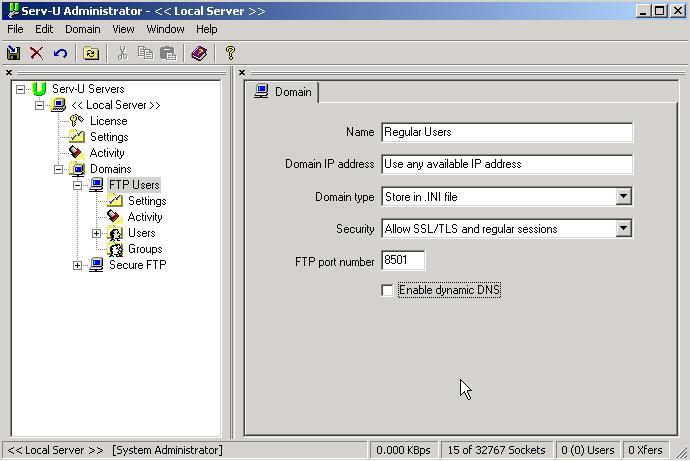690x461 pixels.
Task: Collapse the Local Server tree node
Action: tap(39, 105)
